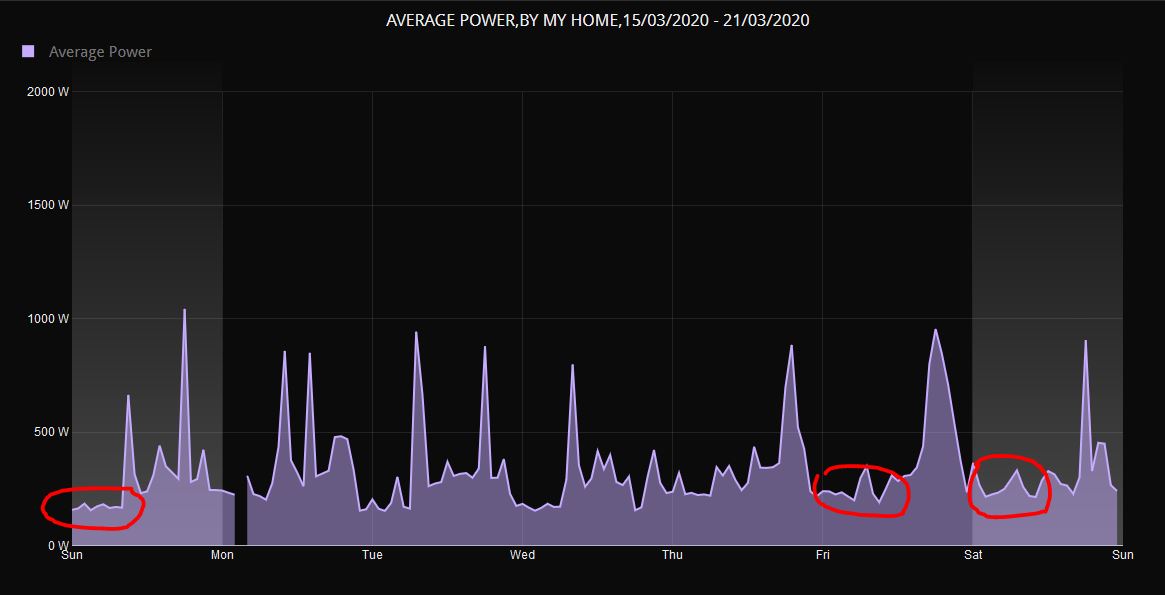Click inside the red circle following Sat

pos(1010,487)
